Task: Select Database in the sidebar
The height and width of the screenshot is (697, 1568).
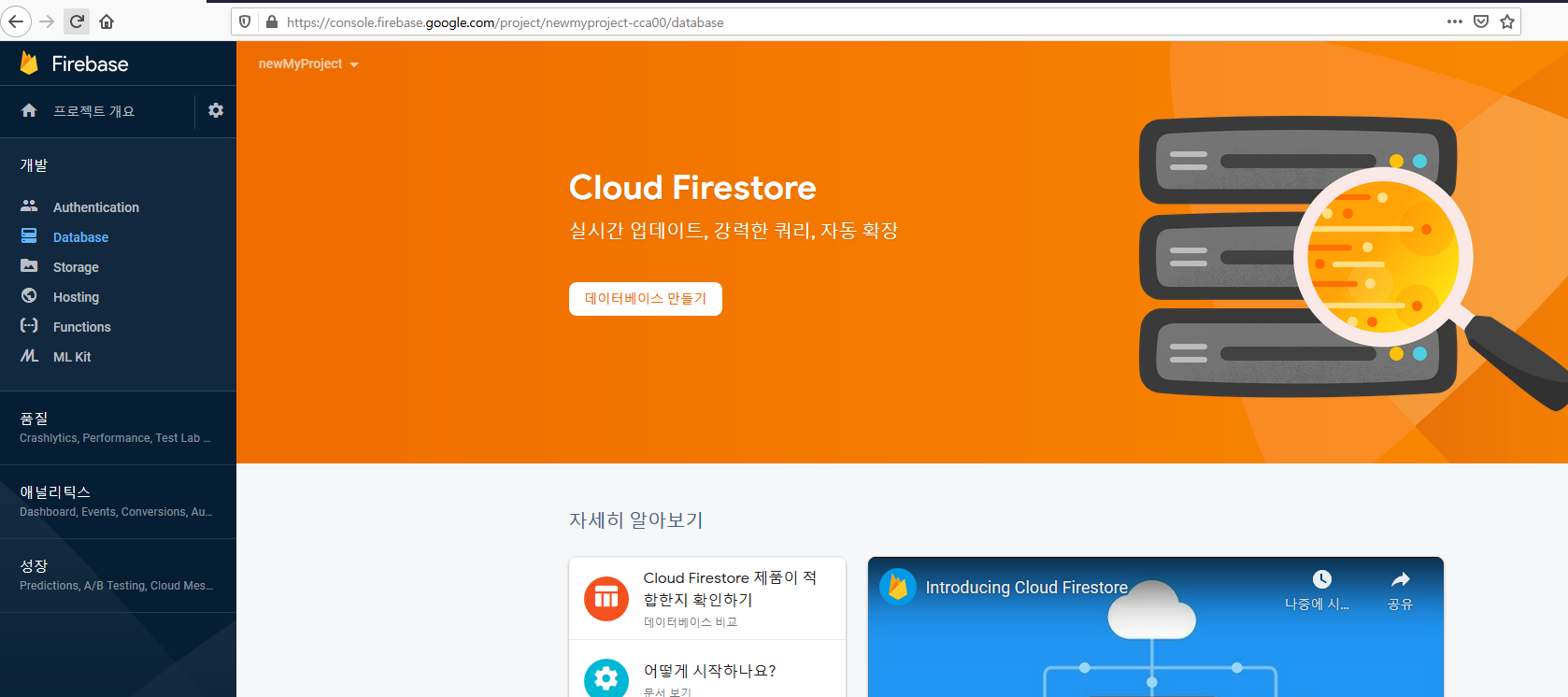Action: tap(80, 237)
